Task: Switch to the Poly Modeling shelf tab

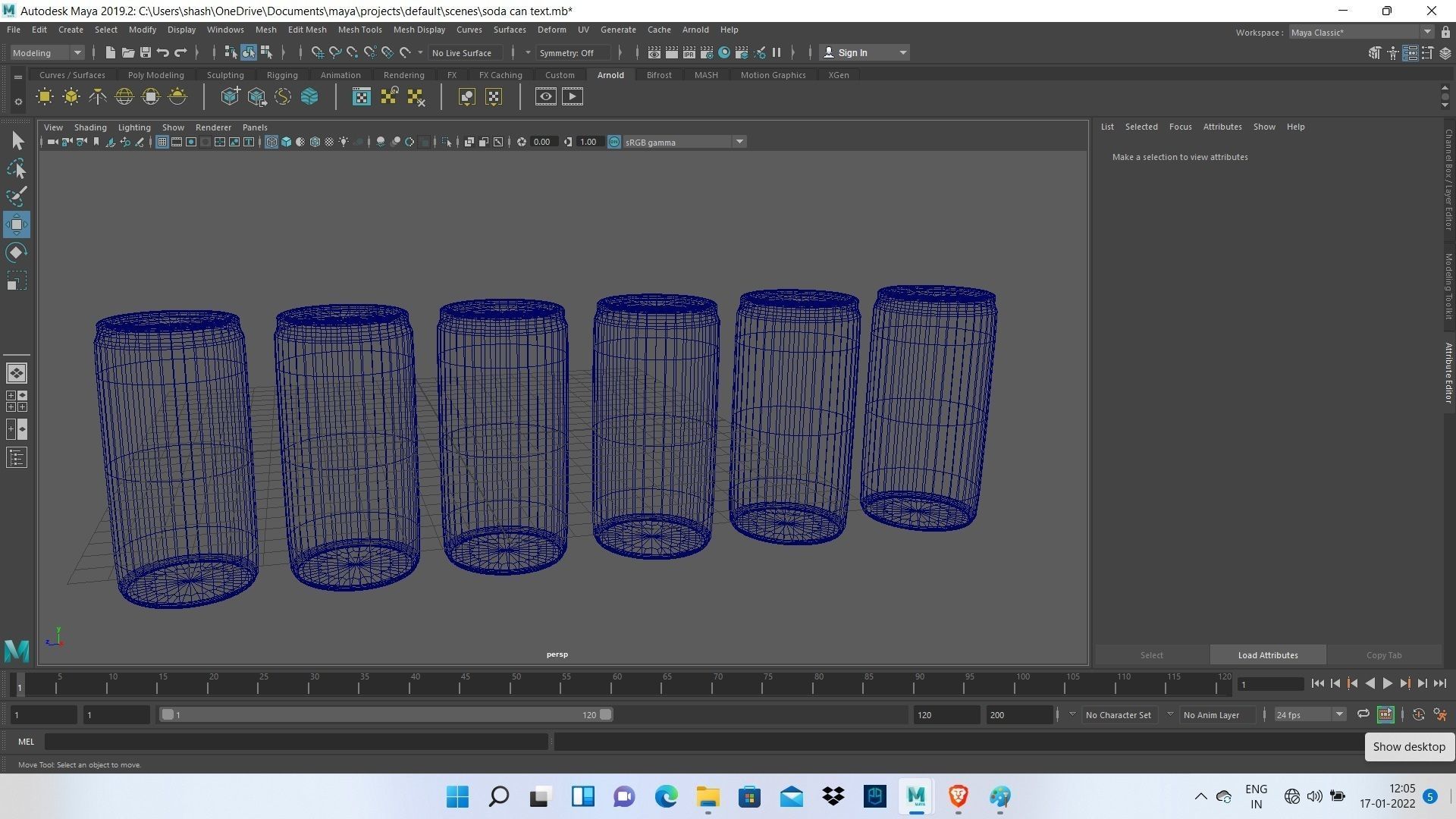Action: click(x=155, y=75)
